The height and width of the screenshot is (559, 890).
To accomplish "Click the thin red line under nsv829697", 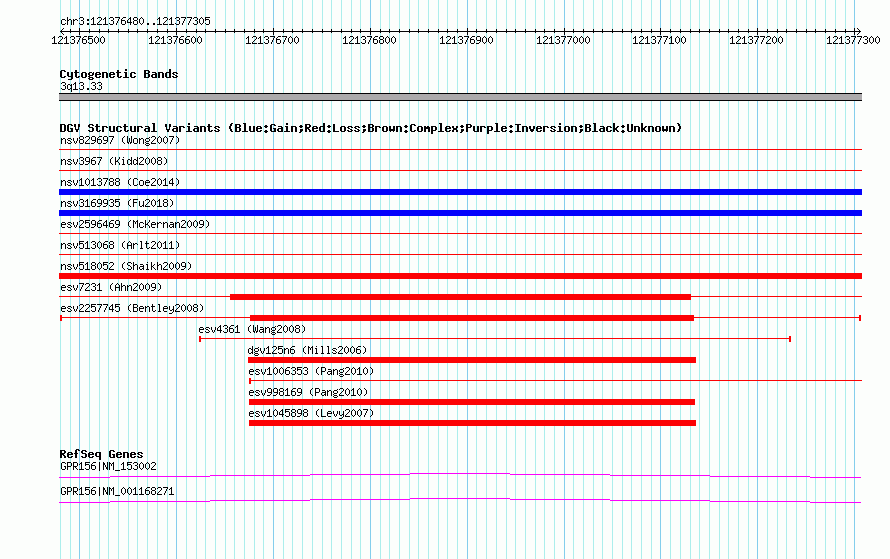I will (x=460, y=150).
